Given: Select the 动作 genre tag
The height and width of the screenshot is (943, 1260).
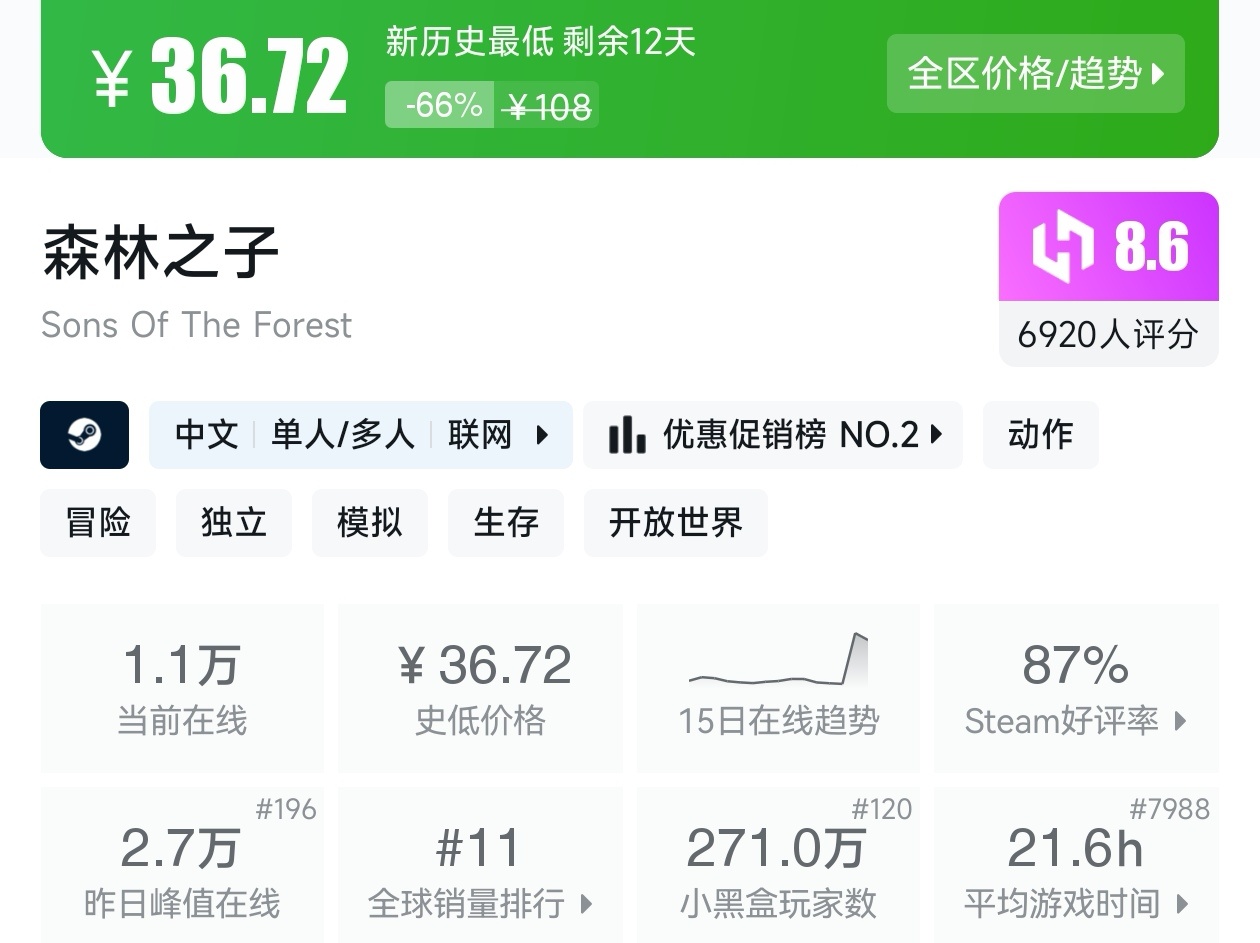Looking at the screenshot, I should (1040, 435).
